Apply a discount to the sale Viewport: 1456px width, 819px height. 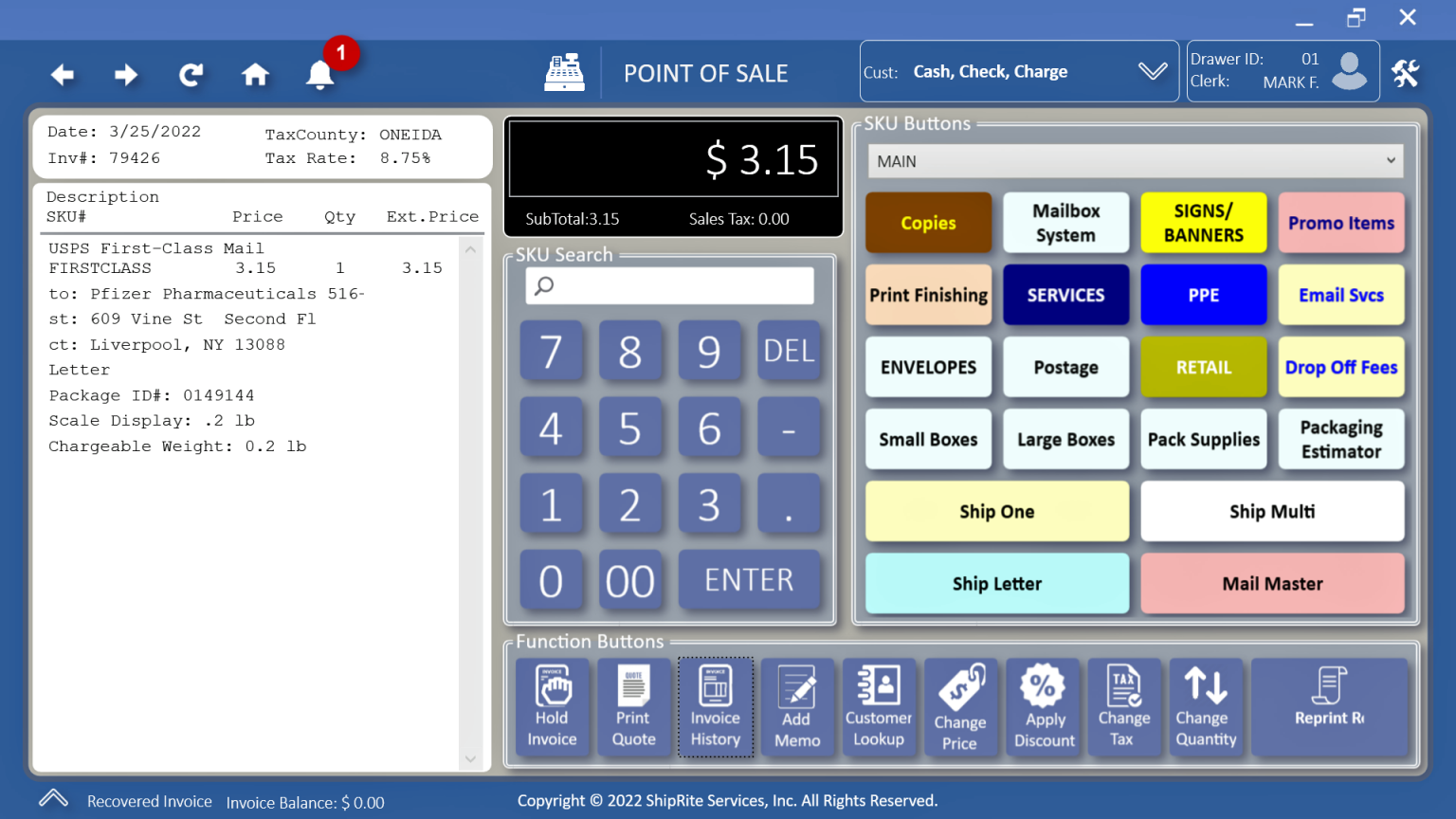(1043, 707)
